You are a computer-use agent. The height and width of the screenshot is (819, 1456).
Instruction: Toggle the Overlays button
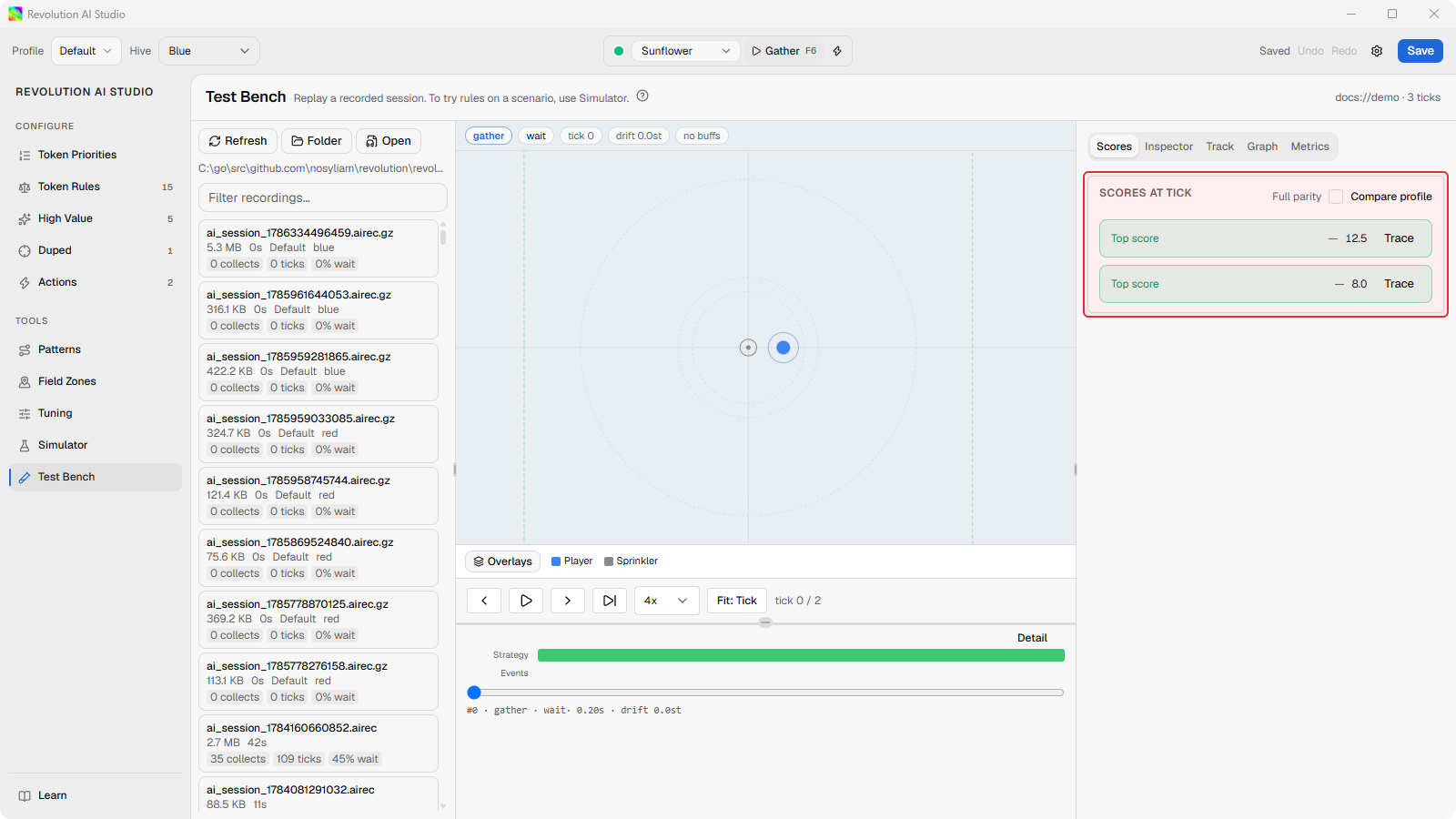click(x=503, y=561)
